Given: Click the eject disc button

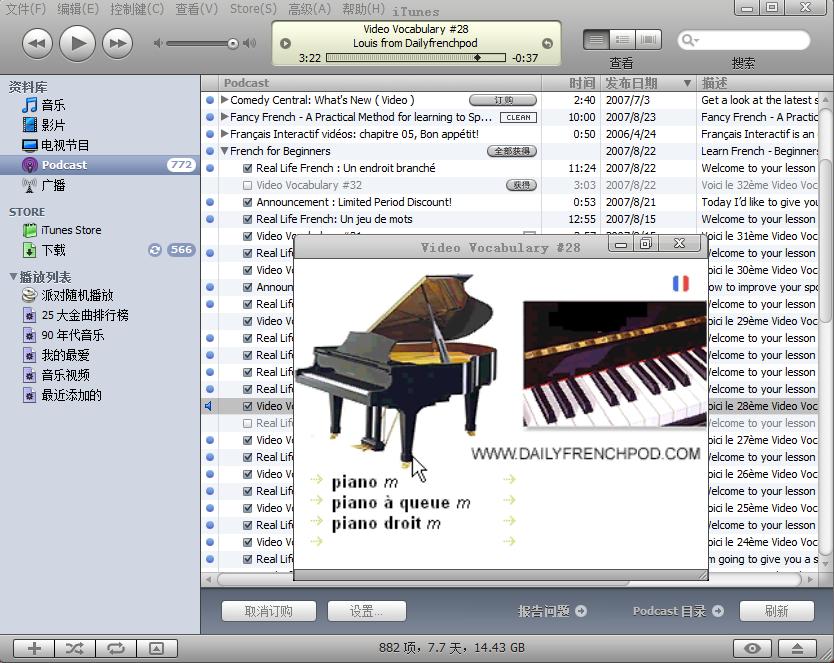Looking at the screenshot, I should 797,648.
